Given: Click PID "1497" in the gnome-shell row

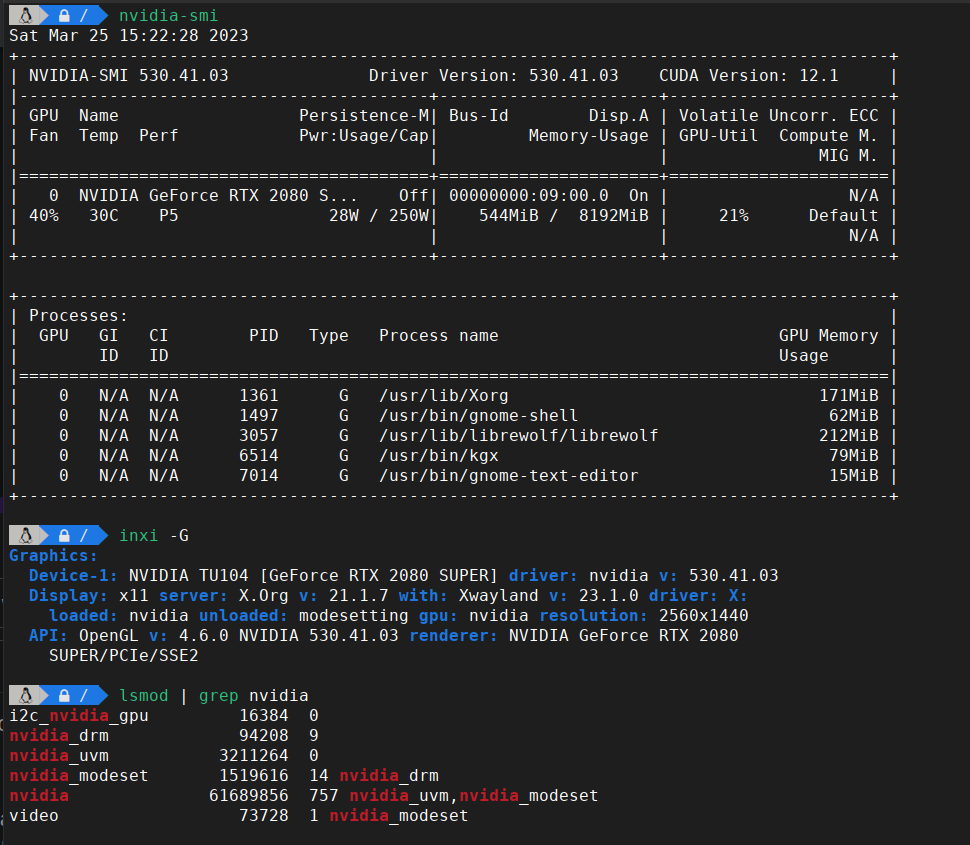Looking at the screenshot, I should tap(259, 415).
